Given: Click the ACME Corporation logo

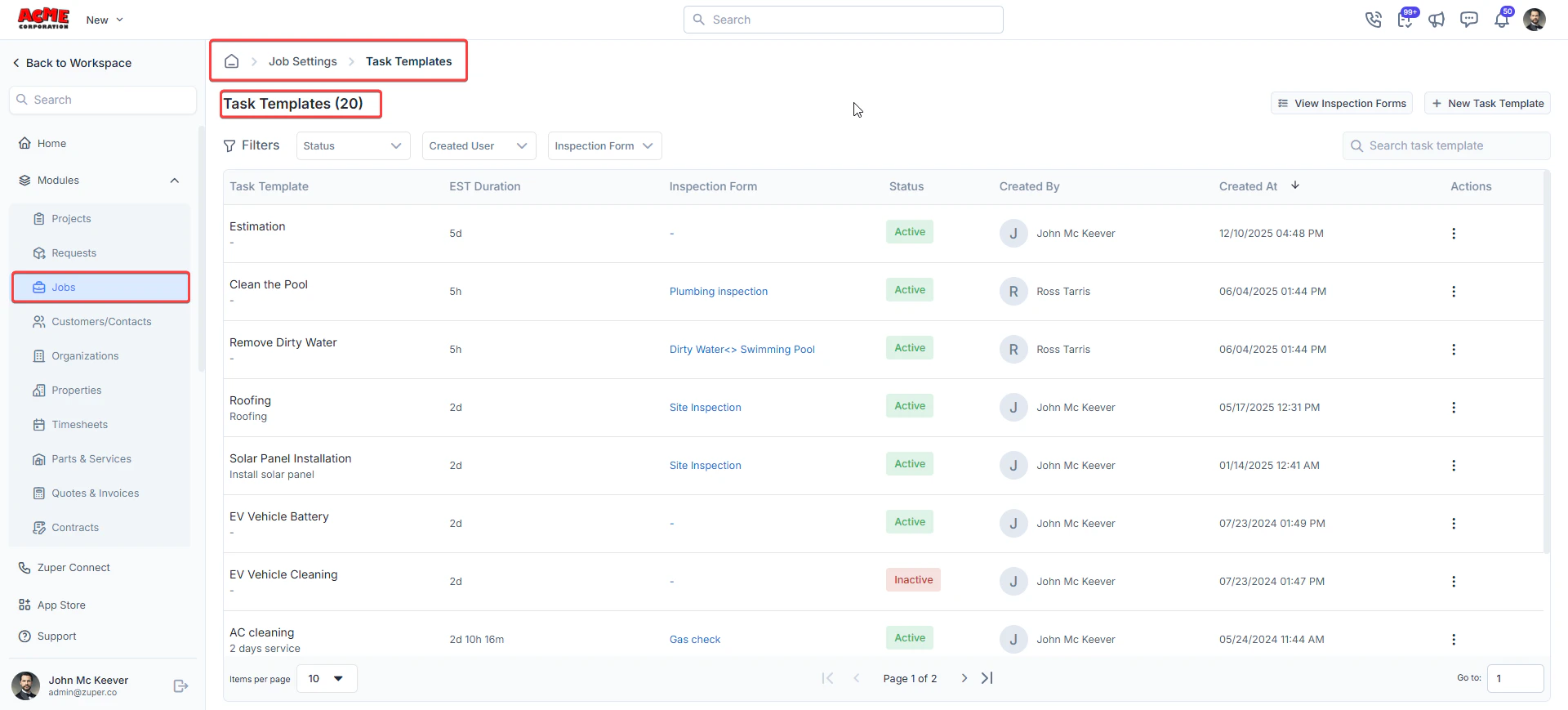Looking at the screenshot, I should tap(43, 19).
